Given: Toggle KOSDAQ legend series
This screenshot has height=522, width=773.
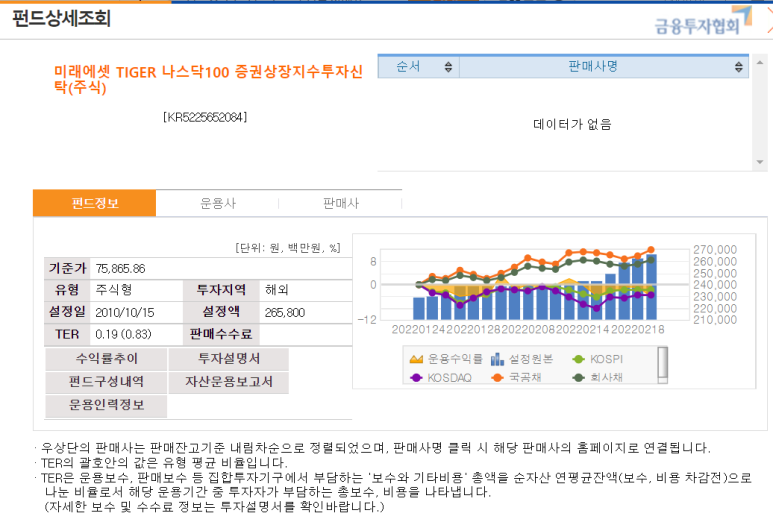Looking at the screenshot, I should (x=440, y=378).
